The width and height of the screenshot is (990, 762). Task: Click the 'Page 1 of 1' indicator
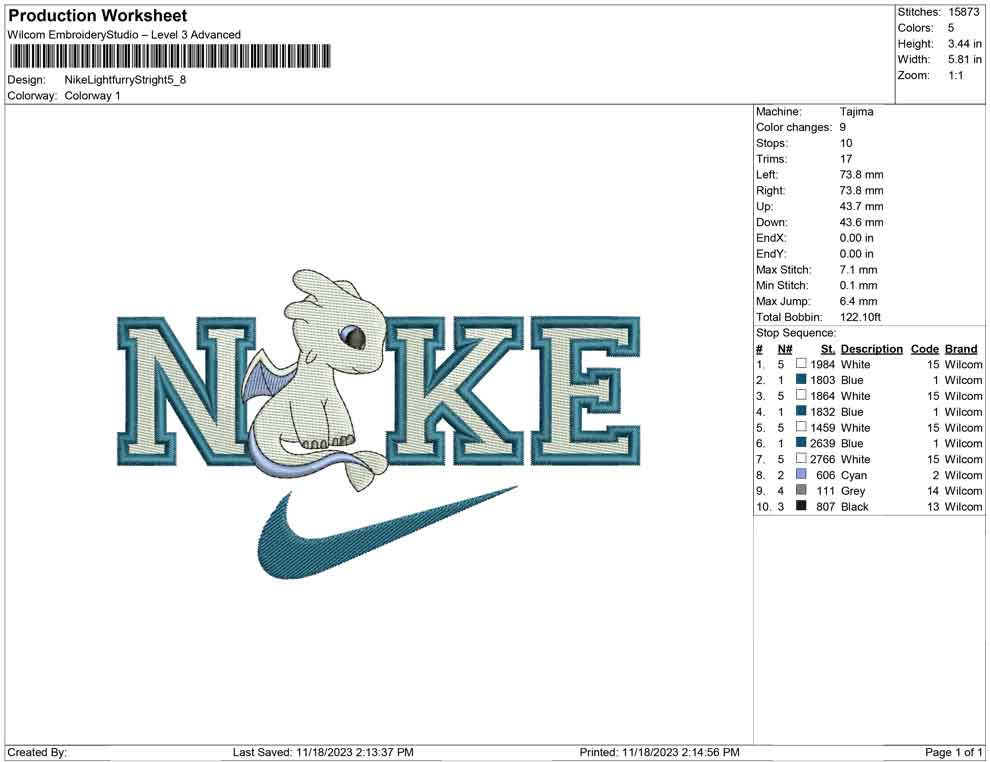point(953,752)
